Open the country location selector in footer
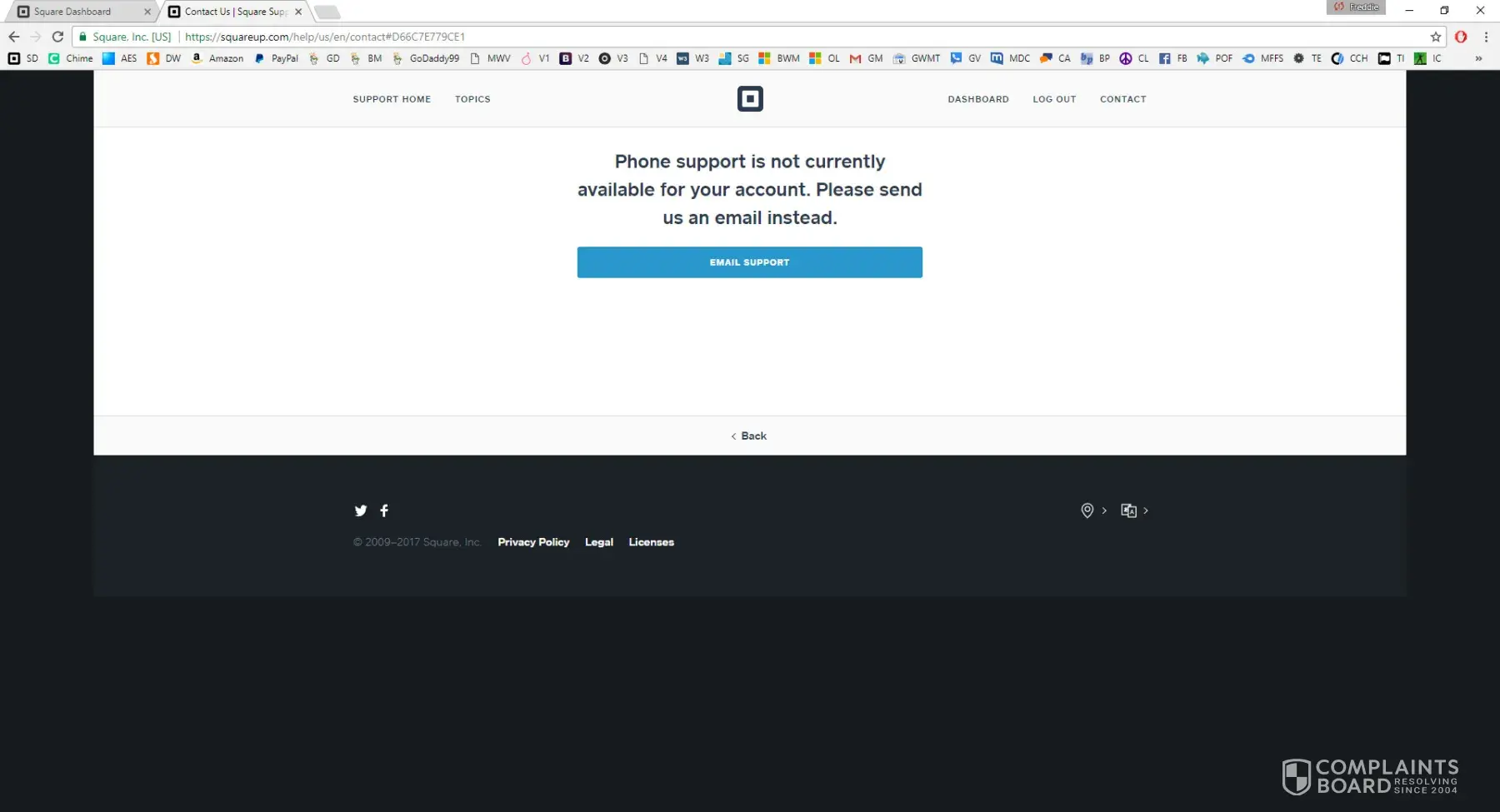This screenshot has width=1500, height=812. pos(1093,511)
